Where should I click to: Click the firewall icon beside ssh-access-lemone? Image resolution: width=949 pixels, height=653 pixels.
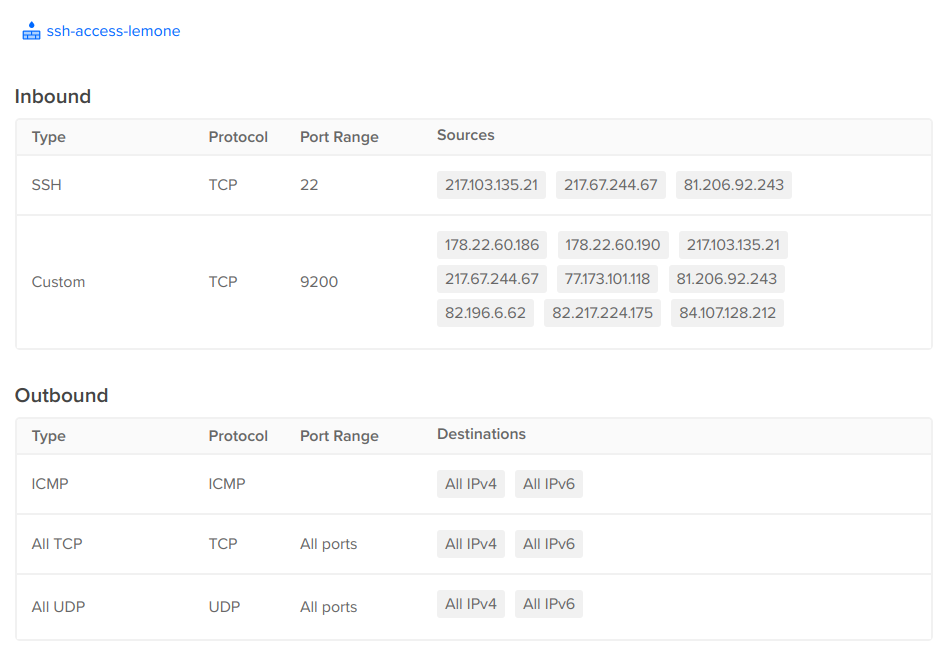30,30
